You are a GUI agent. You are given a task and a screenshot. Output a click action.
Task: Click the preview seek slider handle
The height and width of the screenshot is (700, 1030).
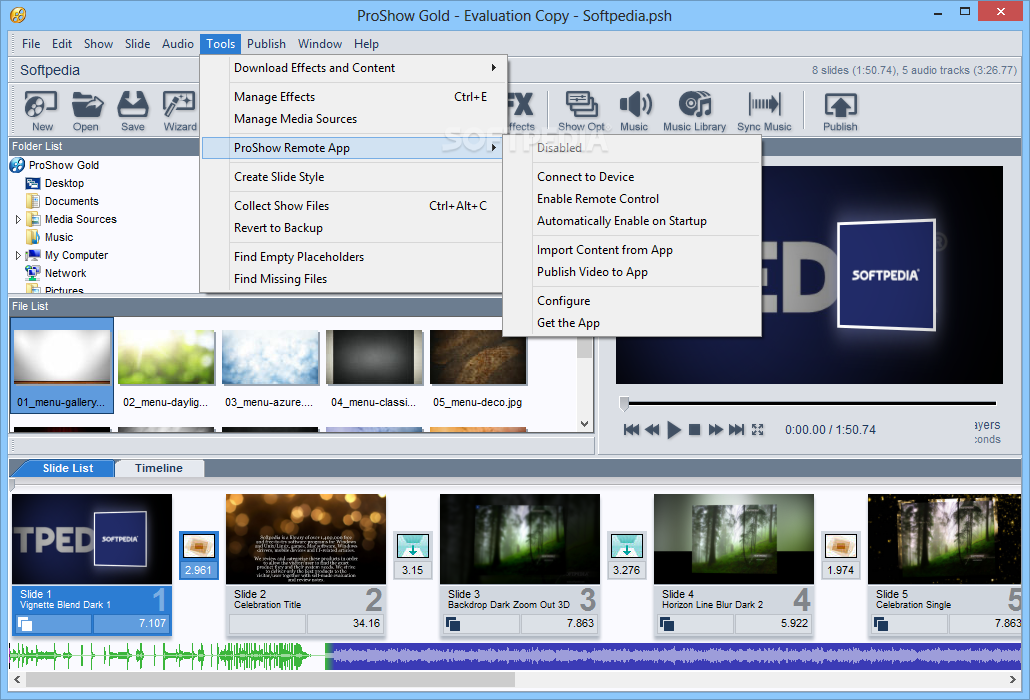tap(624, 403)
